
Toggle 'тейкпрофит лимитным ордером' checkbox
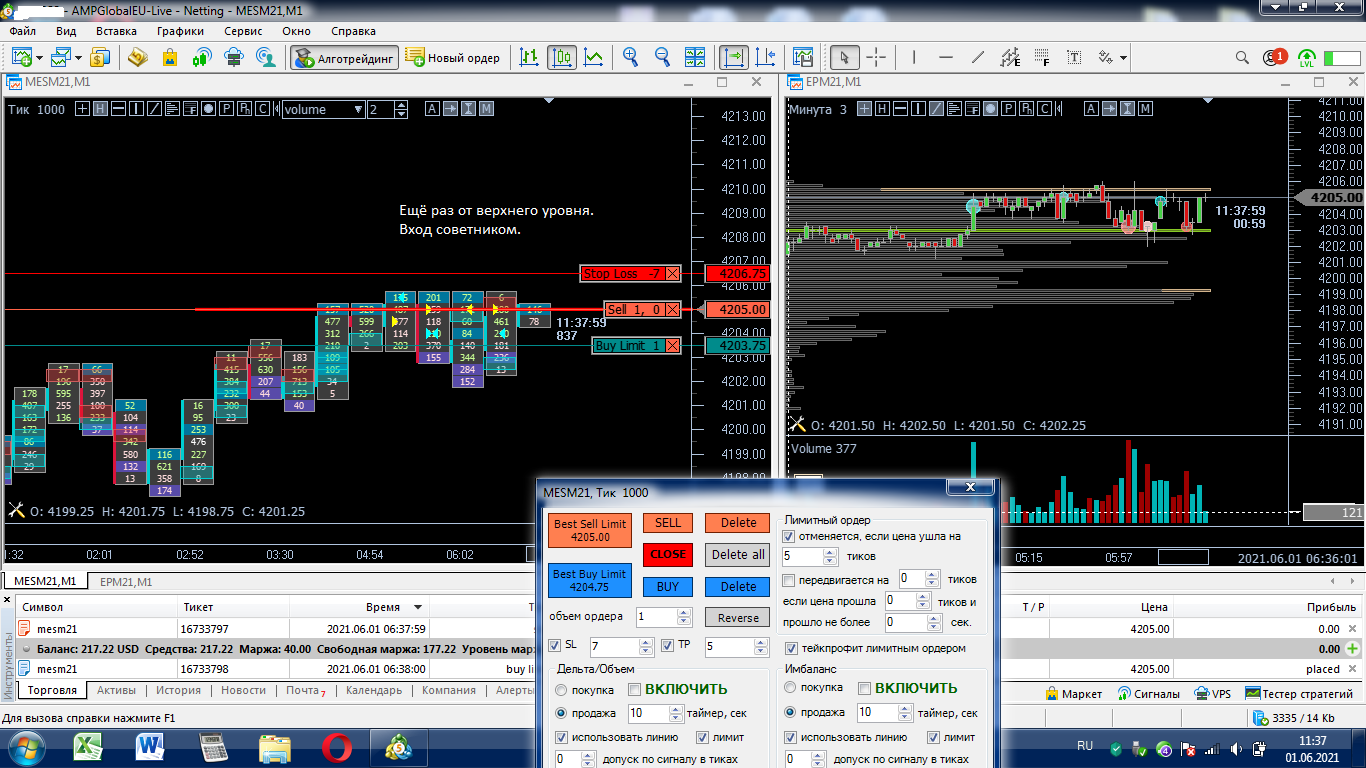[792, 648]
